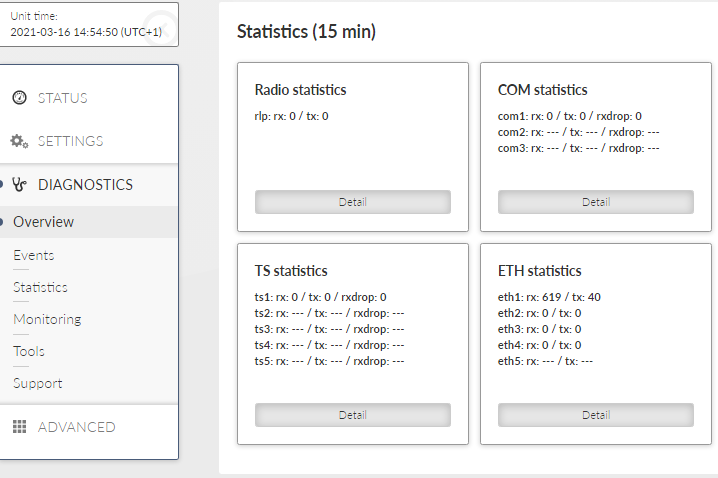Click the STATUS gauge icon
Viewport: 718px width, 478px height.
19,98
